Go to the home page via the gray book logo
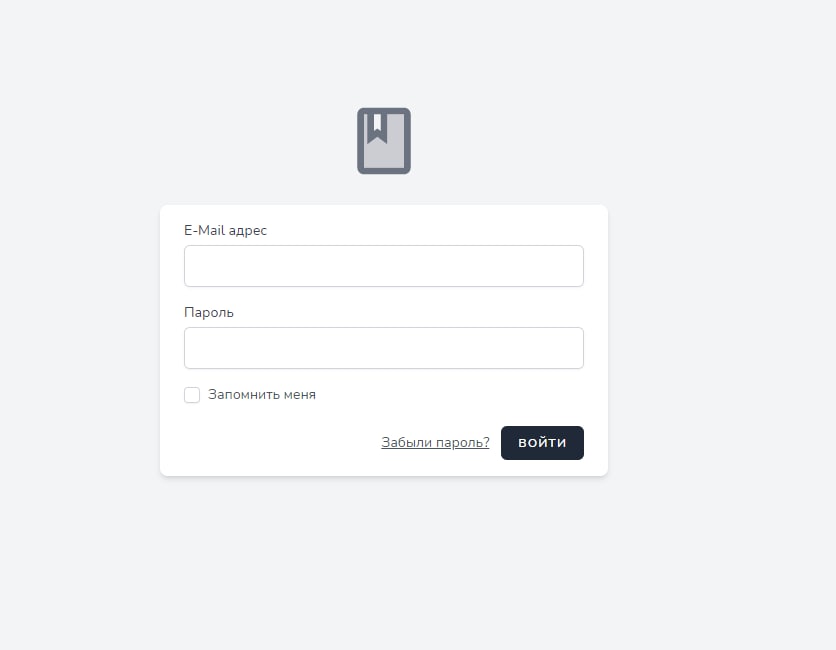 384,141
